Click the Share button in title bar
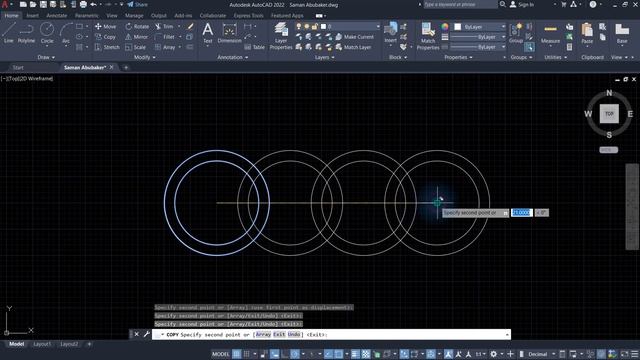 [138, 4]
